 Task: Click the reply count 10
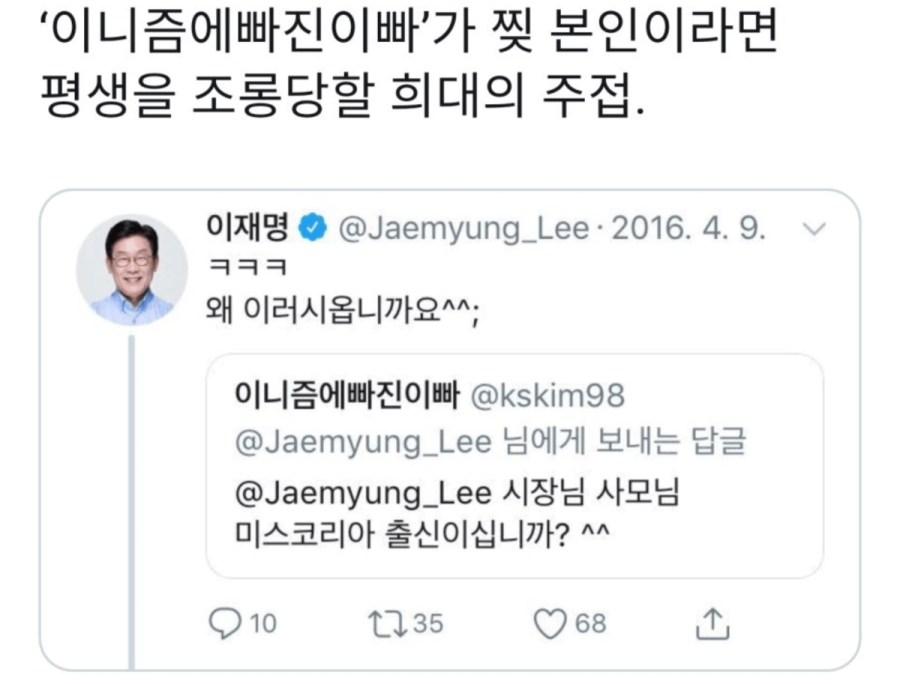point(262,623)
